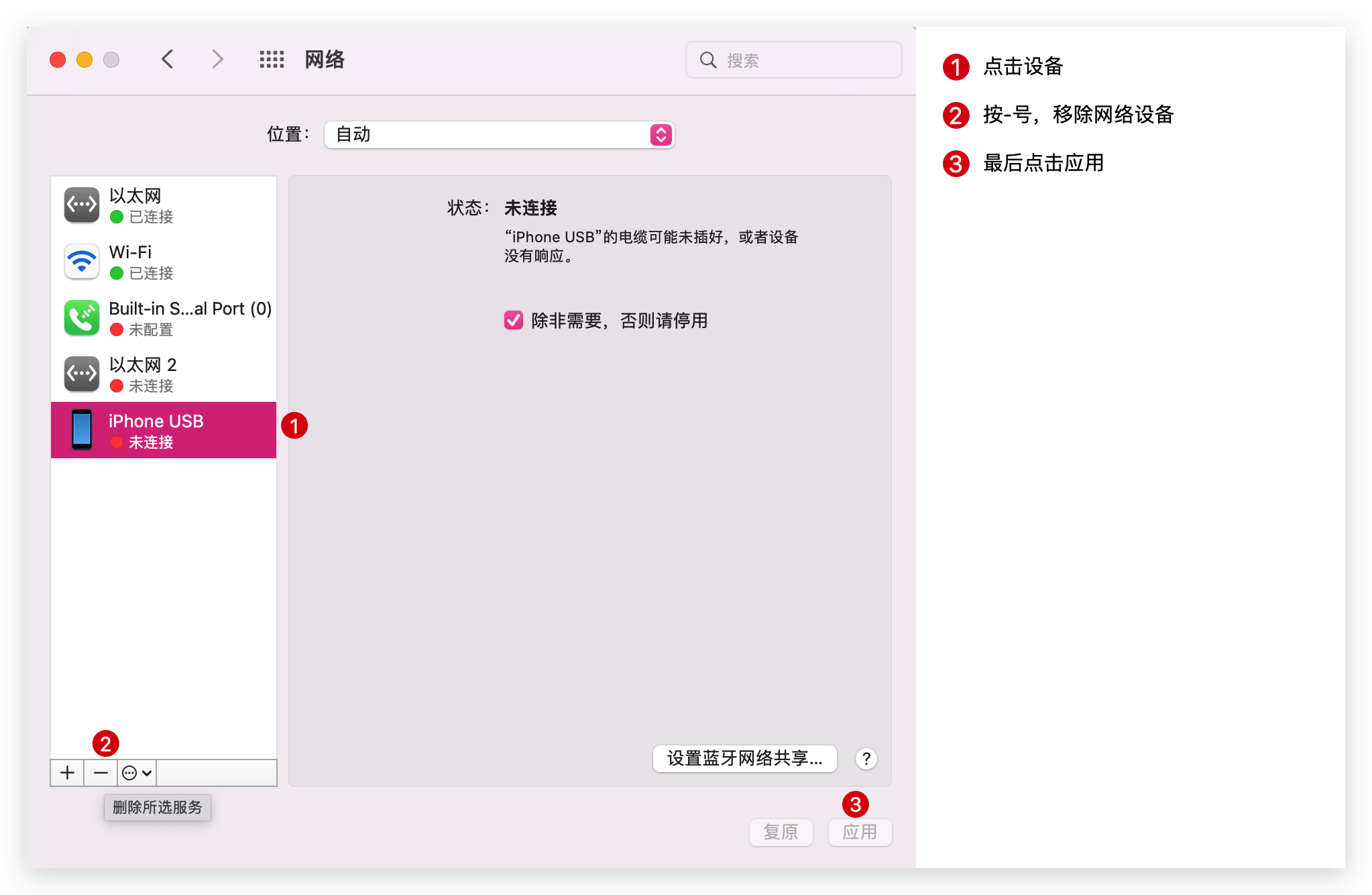
Task: Click the magnifier icon in search box
Action: 708,60
